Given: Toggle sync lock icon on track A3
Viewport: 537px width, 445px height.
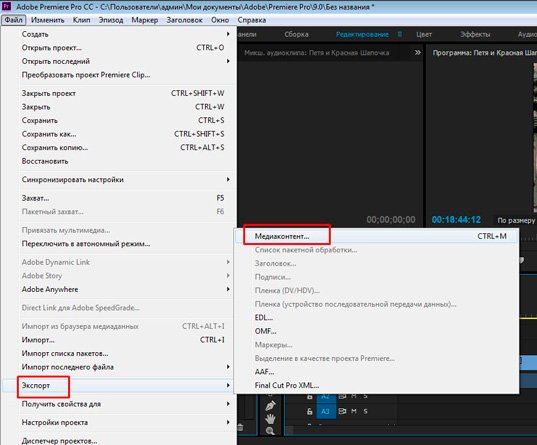Looking at the screenshot, I should 342,411.
